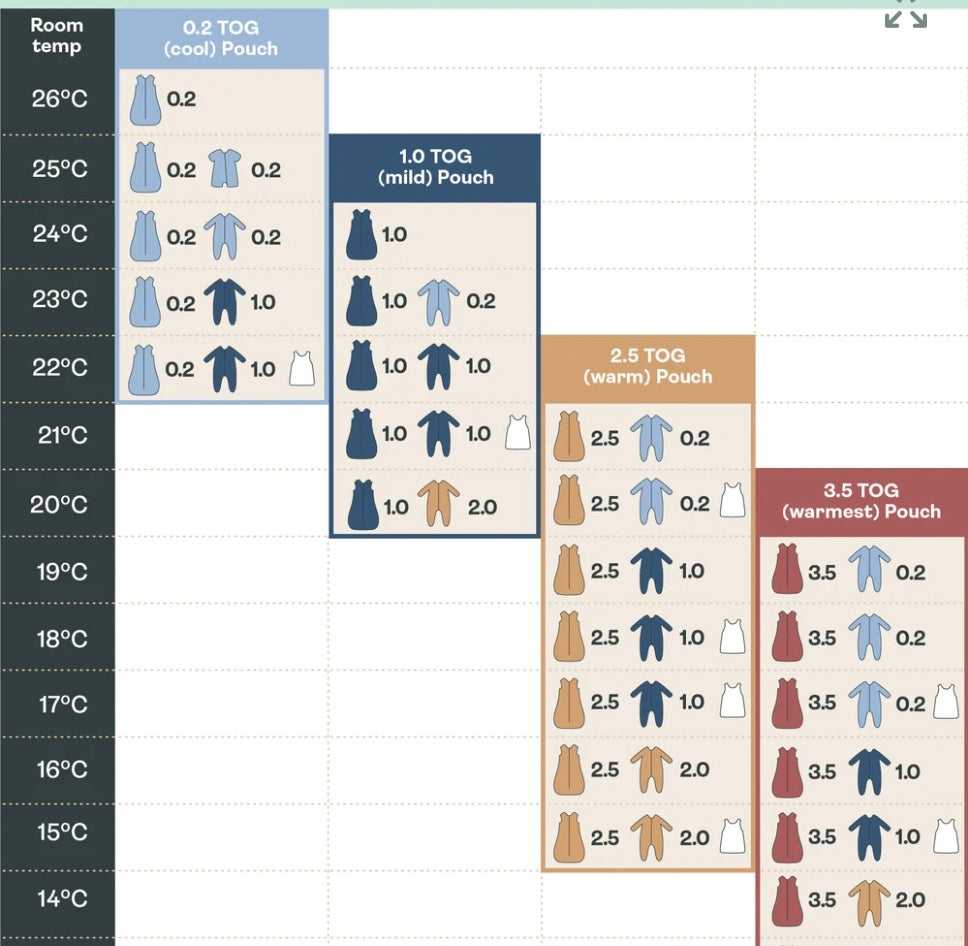968x946 pixels.
Task: Click the light blue sleeping bag at 26°C
Action: pos(145,100)
